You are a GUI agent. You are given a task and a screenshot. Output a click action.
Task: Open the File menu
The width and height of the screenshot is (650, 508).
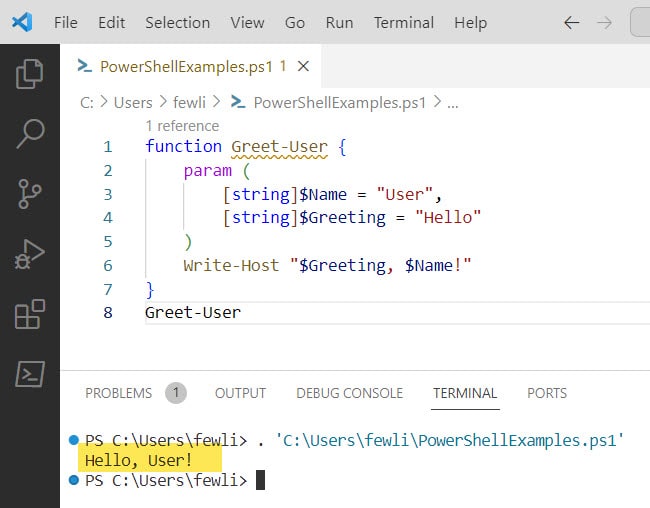coord(65,23)
